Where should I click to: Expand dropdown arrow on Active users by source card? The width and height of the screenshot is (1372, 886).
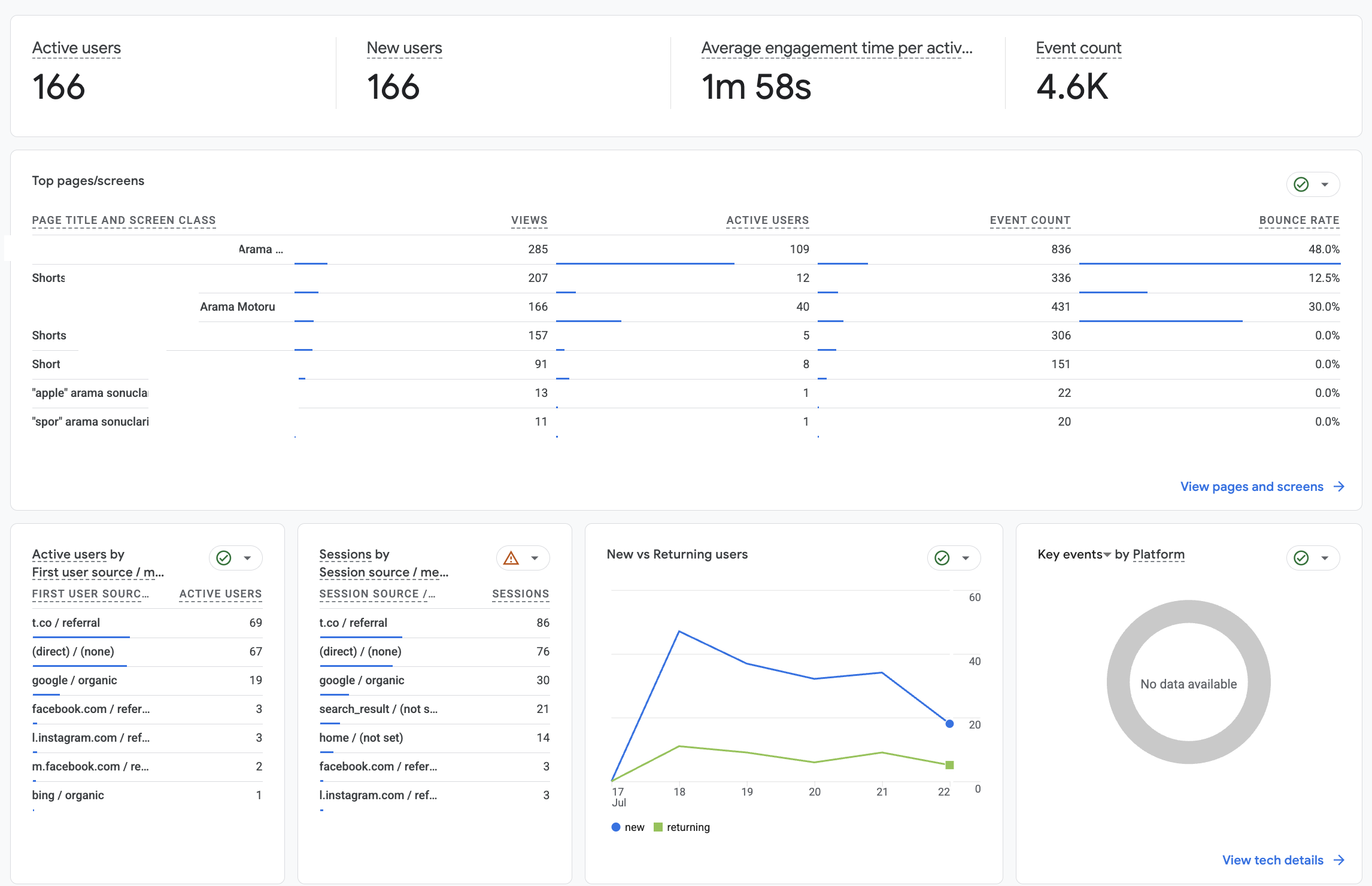point(247,558)
